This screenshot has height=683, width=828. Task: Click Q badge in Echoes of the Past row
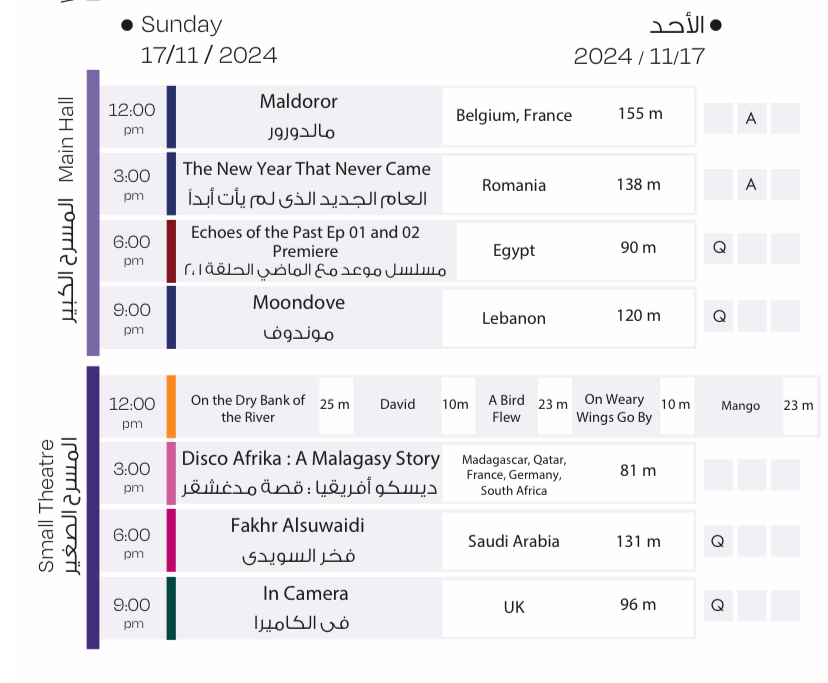point(718,248)
